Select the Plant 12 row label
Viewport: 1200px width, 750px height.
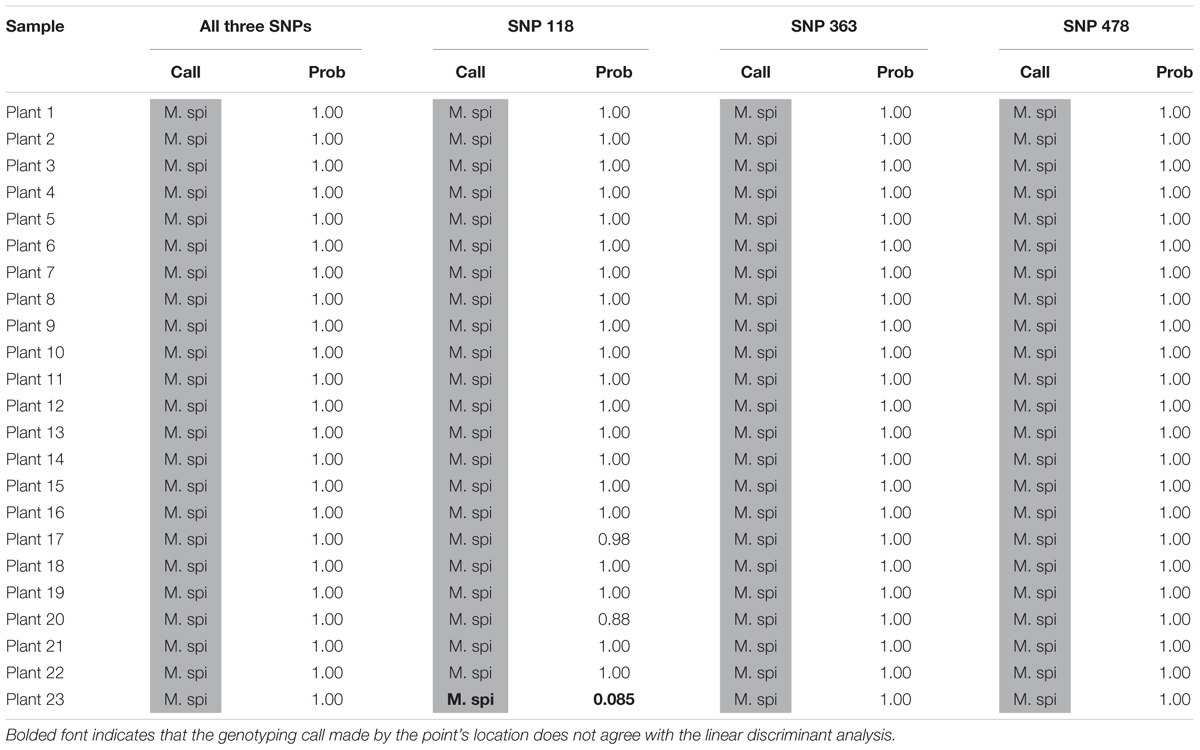34,406
